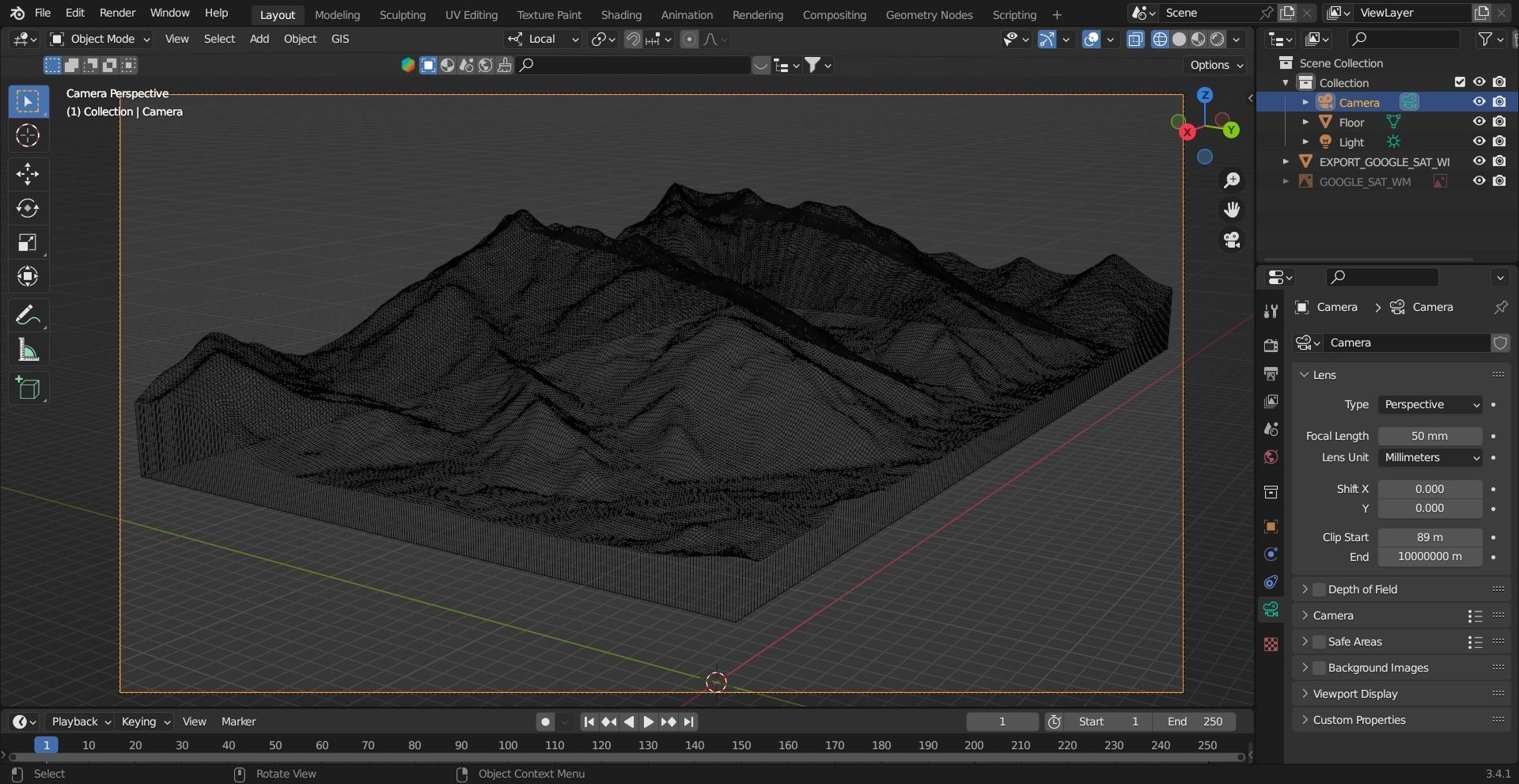Open the timeline Marker menu
The width and height of the screenshot is (1519, 784).
coord(238,722)
